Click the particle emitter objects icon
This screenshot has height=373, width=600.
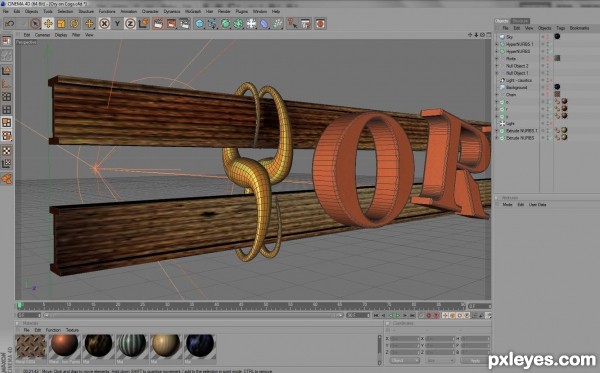tap(277, 24)
